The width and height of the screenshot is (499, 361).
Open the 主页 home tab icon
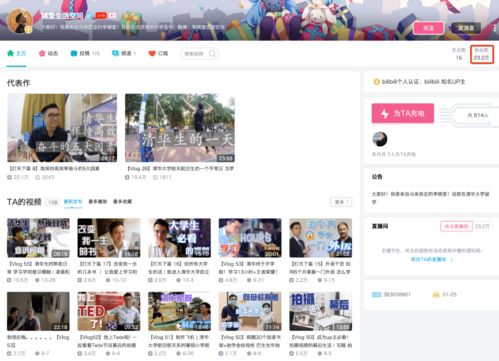tap(10, 53)
